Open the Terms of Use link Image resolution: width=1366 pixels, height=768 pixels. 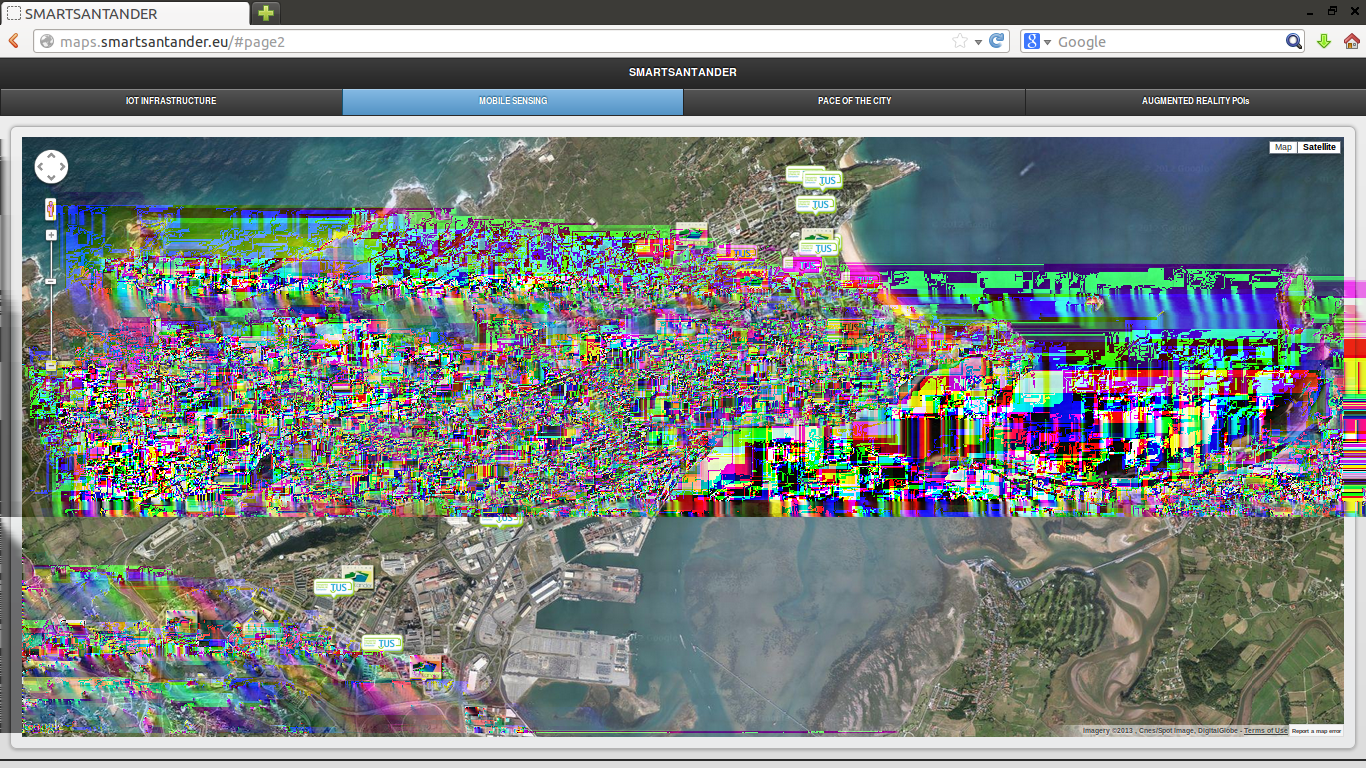[x=1265, y=731]
